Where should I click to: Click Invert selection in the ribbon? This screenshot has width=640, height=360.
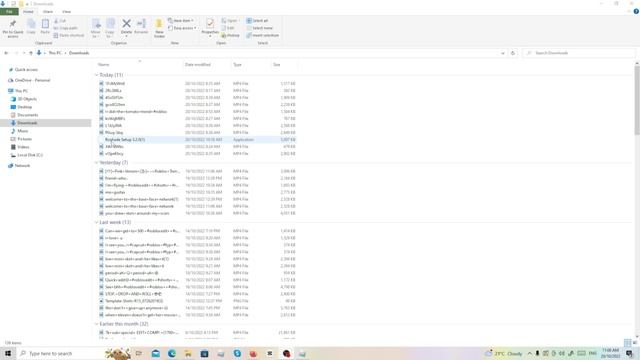tap(262, 36)
